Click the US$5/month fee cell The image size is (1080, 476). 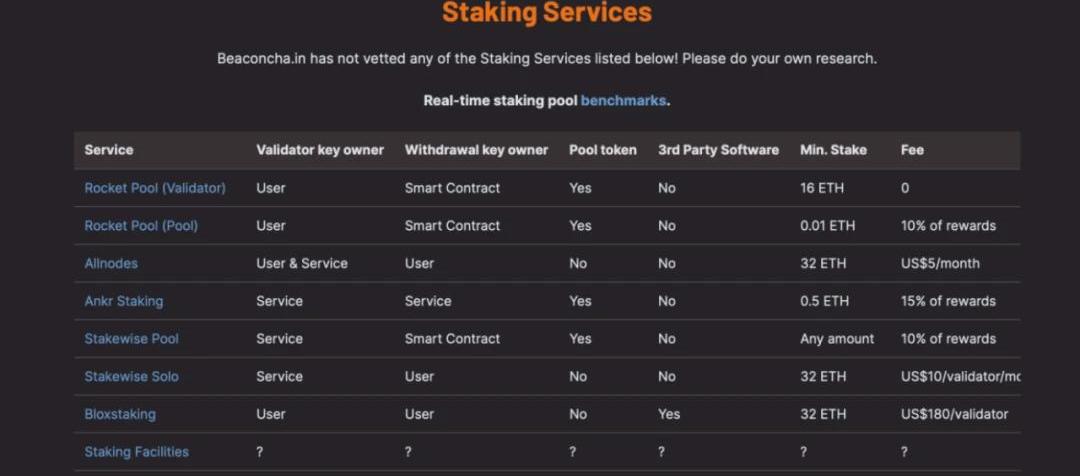tap(940, 264)
